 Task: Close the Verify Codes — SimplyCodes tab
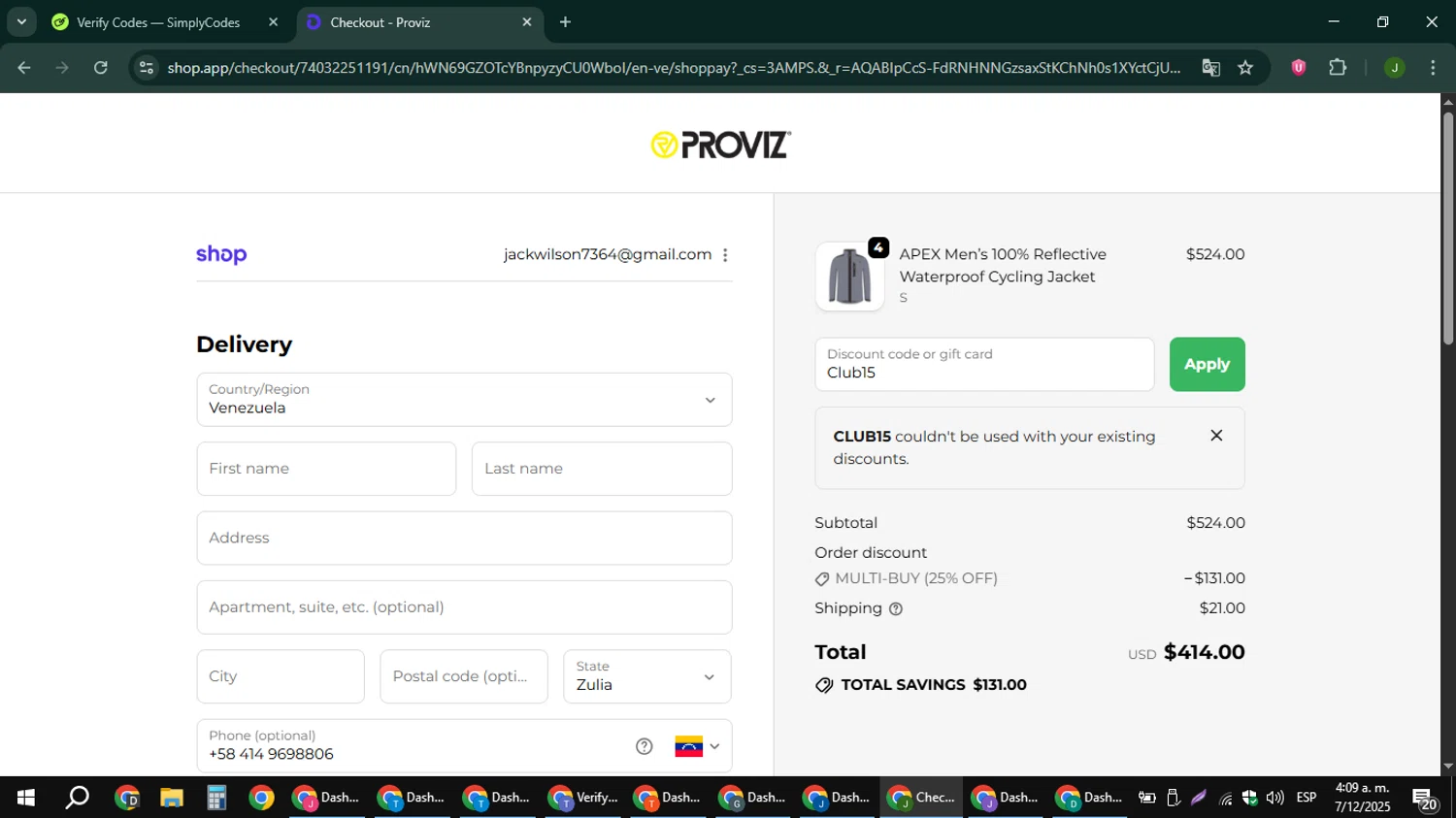[x=273, y=22]
